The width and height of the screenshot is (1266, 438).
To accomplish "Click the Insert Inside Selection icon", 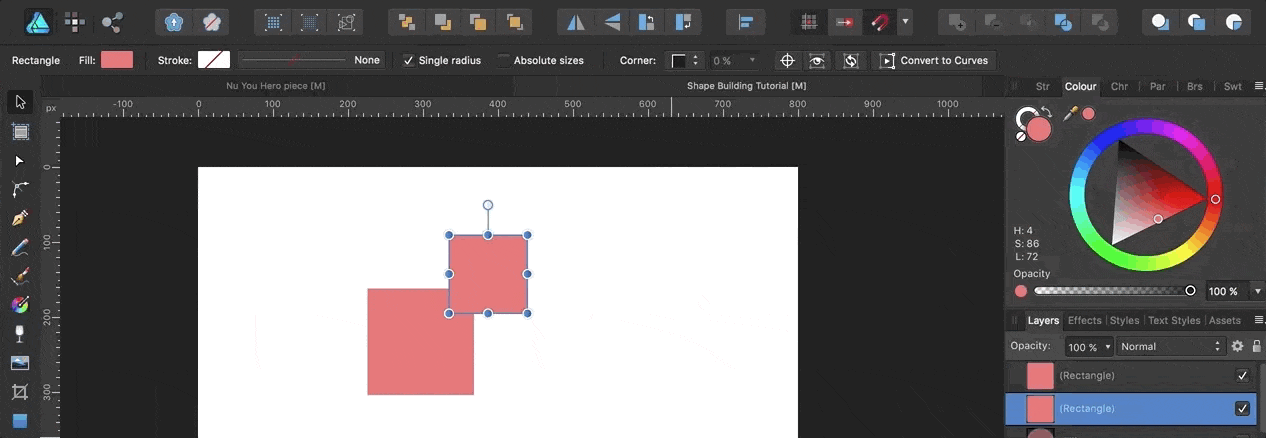I will pyautogui.click(x=1233, y=21).
